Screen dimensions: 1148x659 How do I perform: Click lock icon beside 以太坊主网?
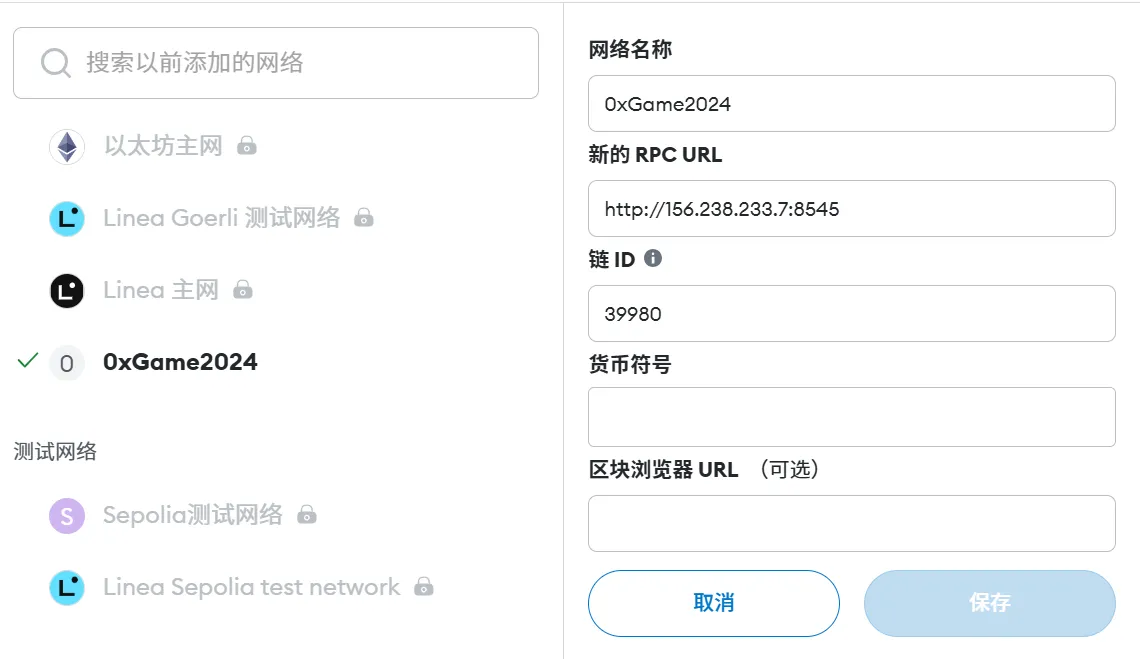coord(247,146)
